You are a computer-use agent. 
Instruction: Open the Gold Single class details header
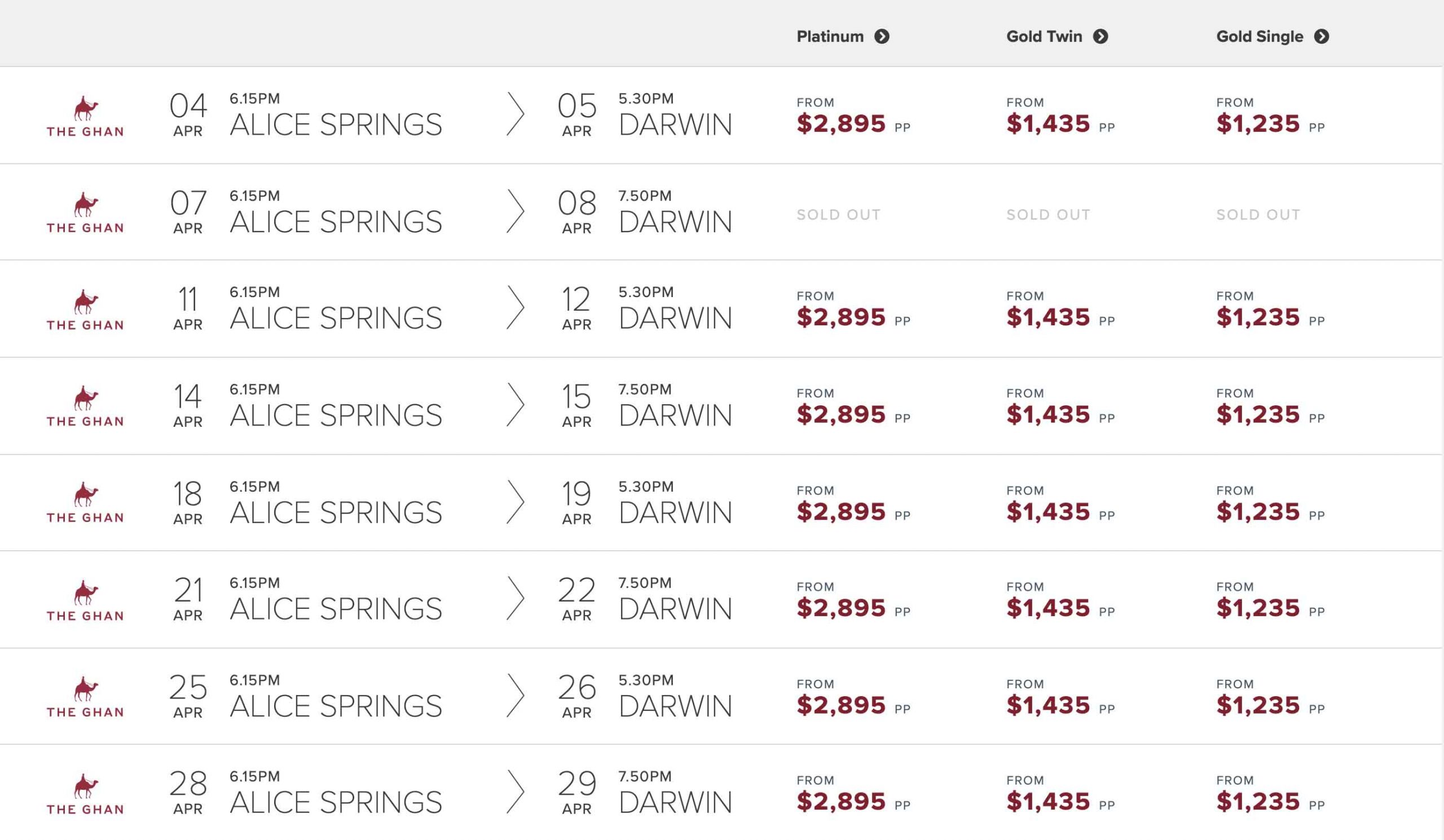[x=1260, y=37]
